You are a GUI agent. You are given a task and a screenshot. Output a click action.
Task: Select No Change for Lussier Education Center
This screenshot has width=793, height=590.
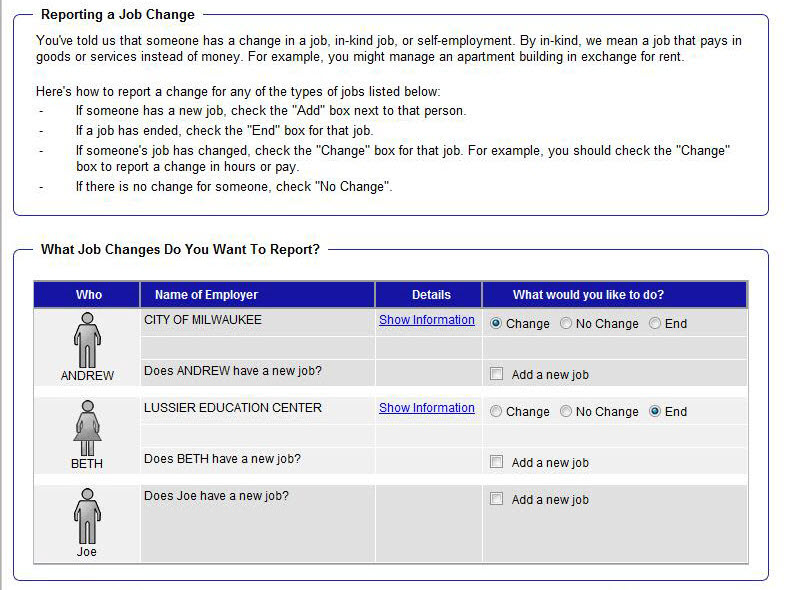click(x=566, y=412)
